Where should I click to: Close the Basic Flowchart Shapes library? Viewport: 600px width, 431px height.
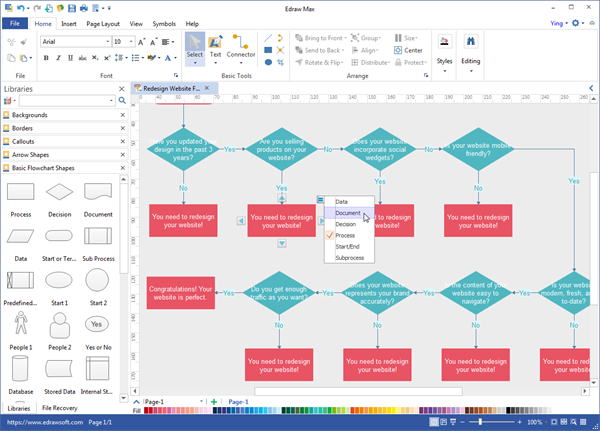[123, 168]
